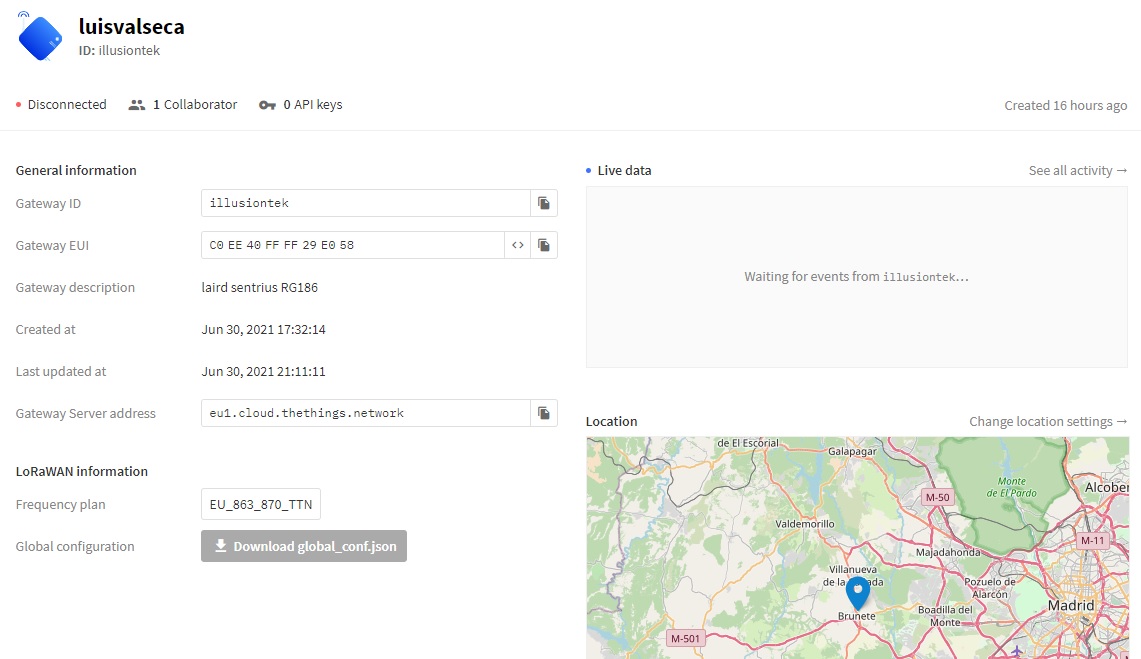Image resolution: width=1141 pixels, height=659 pixels.
Task: Click the ID: illusiontek subtitle
Action: [x=119, y=50]
